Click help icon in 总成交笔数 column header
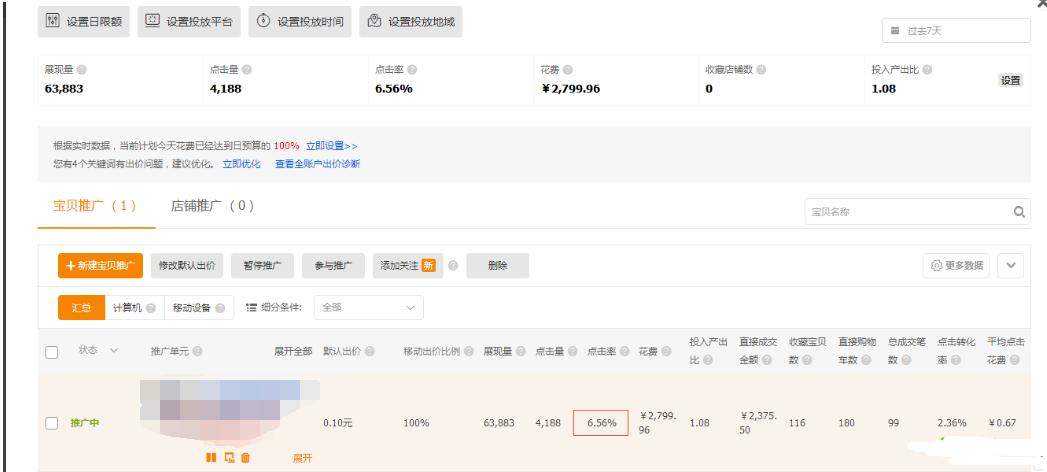The height and width of the screenshot is (472, 1047). click(906, 360)
